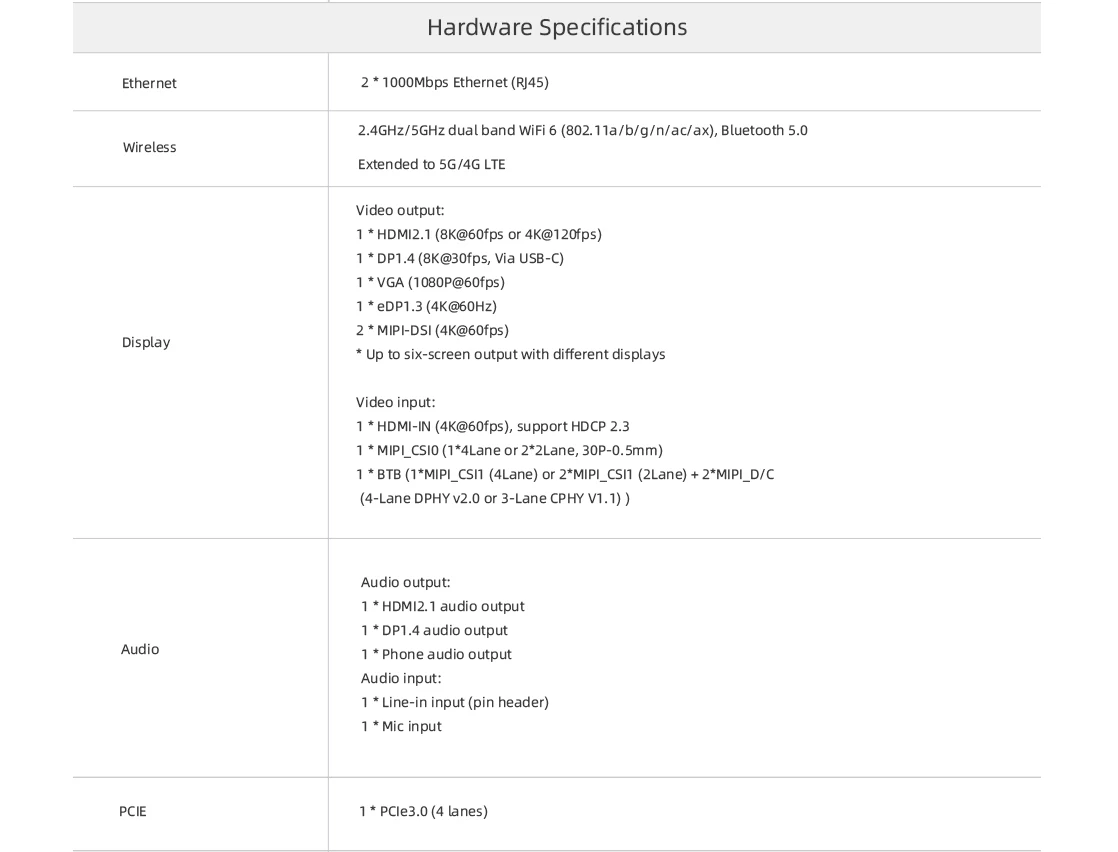Click the Extended to 5G/4G LTE line

[431, 164]
